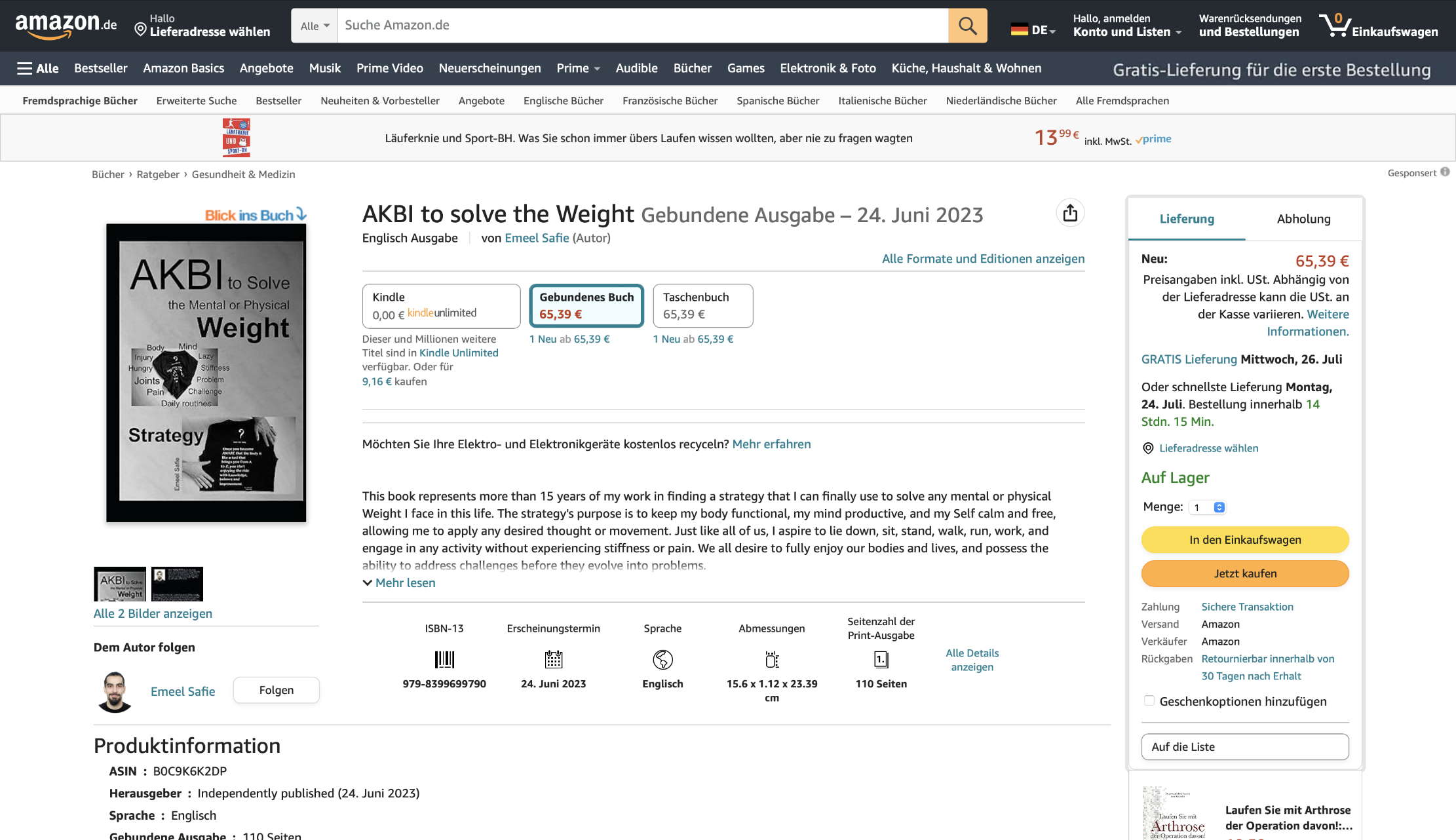Follow the author with Folgen button
The height and width of the screenshot is (840, 1456).
pyautogui.click(x=277, y=690)
